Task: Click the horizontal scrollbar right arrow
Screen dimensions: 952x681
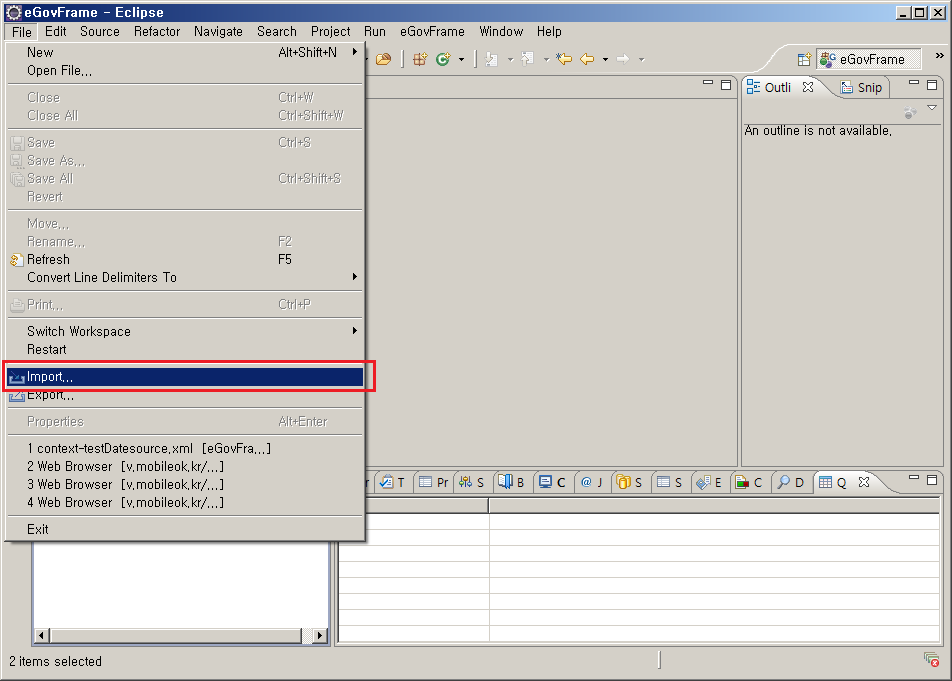Action: coord(320,635)
